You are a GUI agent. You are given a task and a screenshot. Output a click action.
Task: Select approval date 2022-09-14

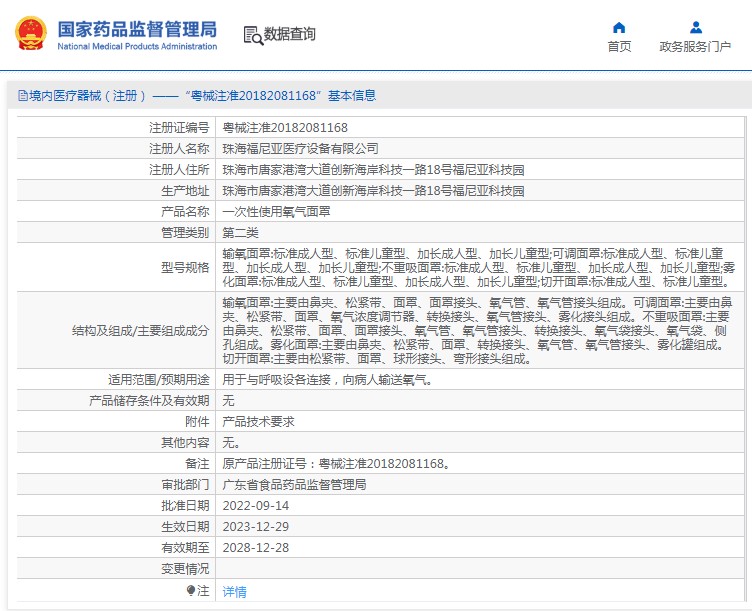(256, 505)
